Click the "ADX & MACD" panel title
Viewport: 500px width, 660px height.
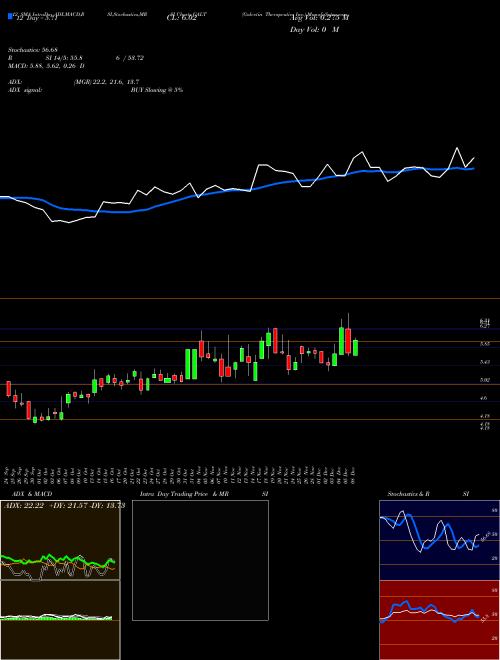(x=32, y=494)
